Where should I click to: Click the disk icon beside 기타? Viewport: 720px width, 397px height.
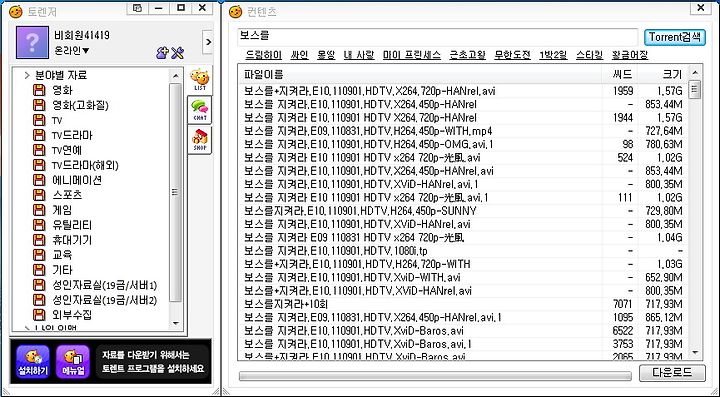coord(39,270)
